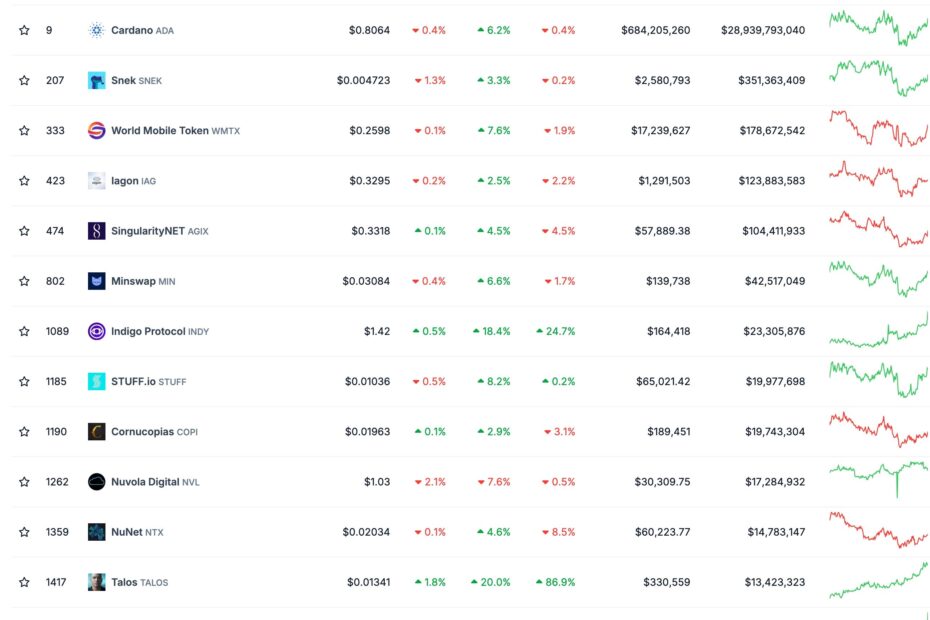The height and width of the screenshot is (620, 930).
Task: Star Indigo Protocol as a favorite
Action: tap(24, 331)
